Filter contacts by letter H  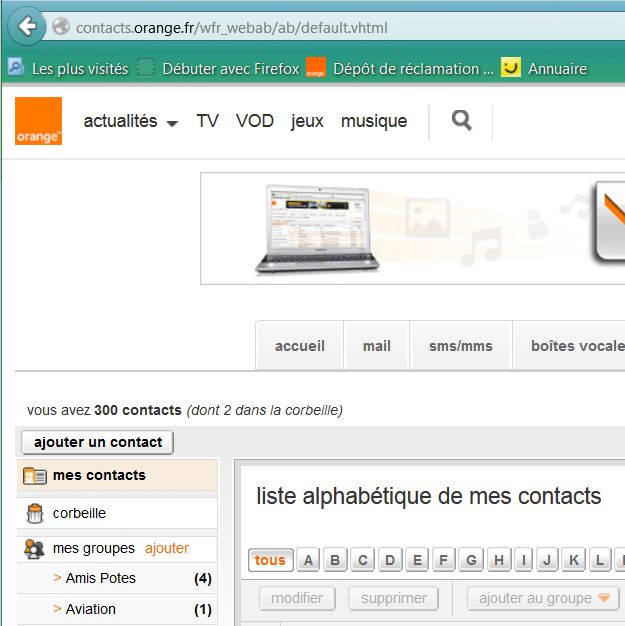tap(499, 560)
